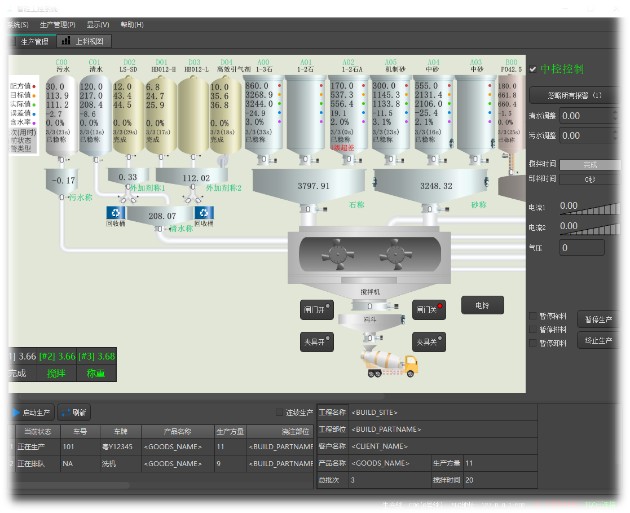Viewport: 630px width, 513px height.
Task: Click the play icon on 启动生产
Action: coord(15,412)
